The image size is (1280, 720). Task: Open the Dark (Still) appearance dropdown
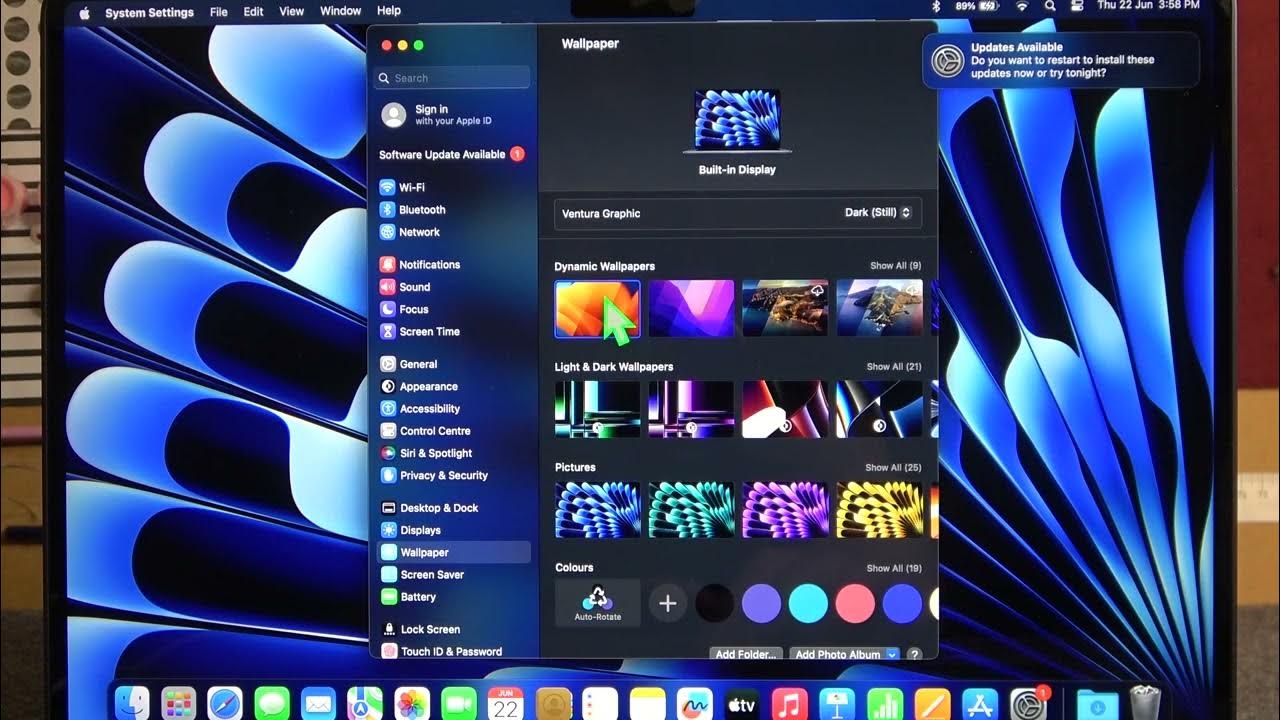[x=878, y=213]
